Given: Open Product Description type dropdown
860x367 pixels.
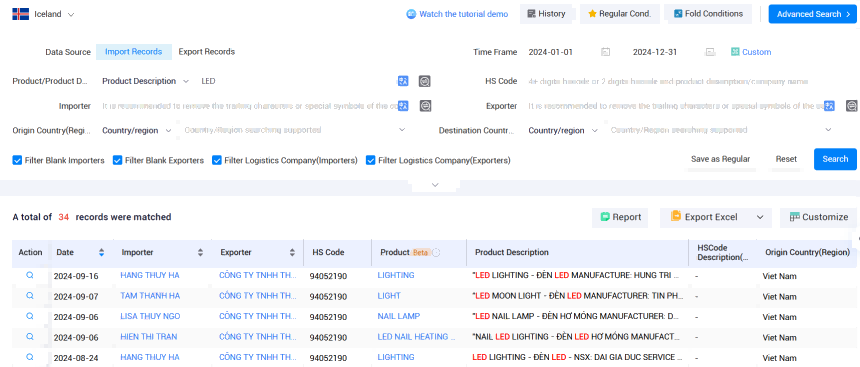Looking at the screenshot, I should pos(145,81).
